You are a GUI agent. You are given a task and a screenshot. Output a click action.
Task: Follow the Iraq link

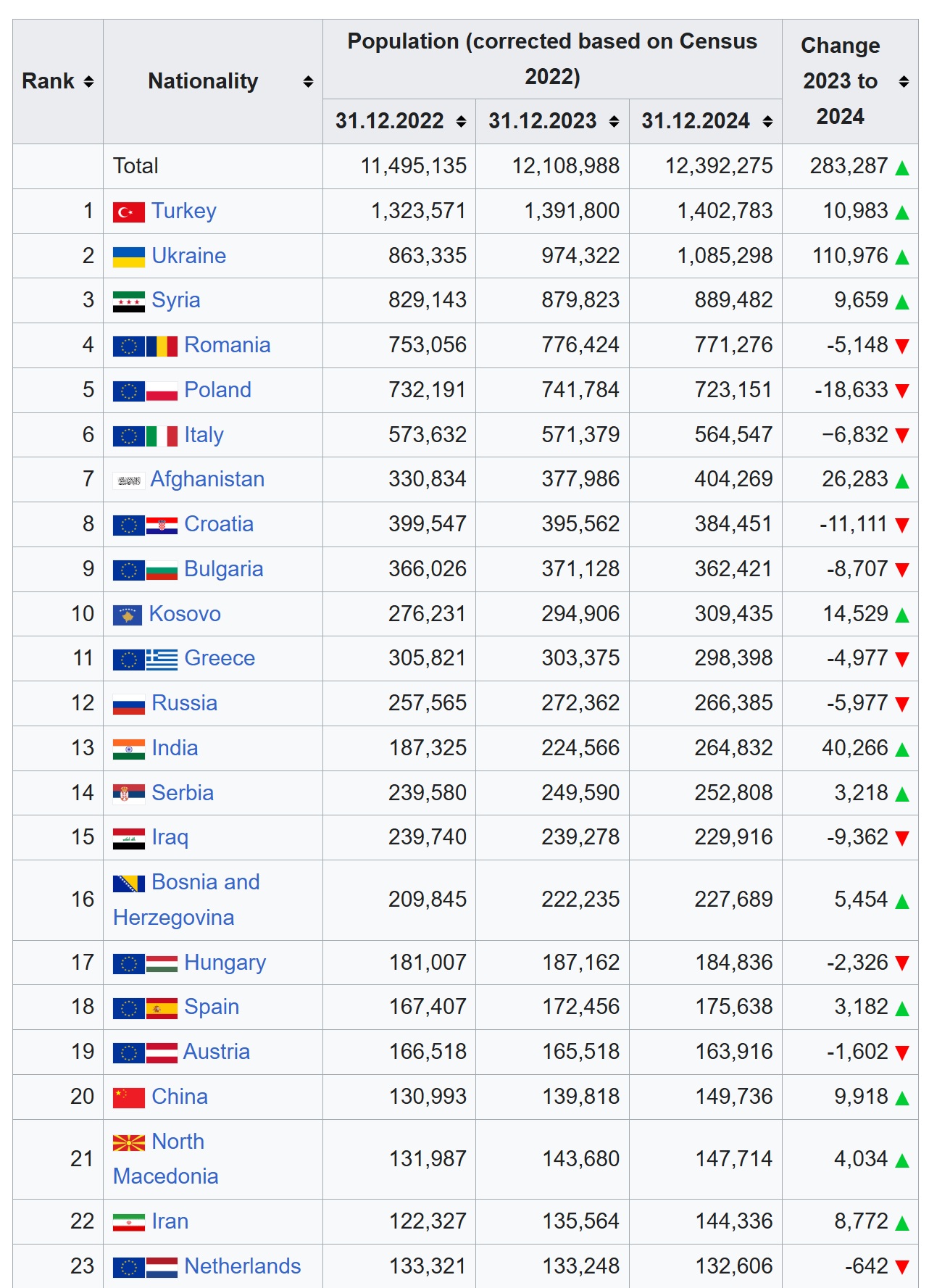(x=170, y=837)
